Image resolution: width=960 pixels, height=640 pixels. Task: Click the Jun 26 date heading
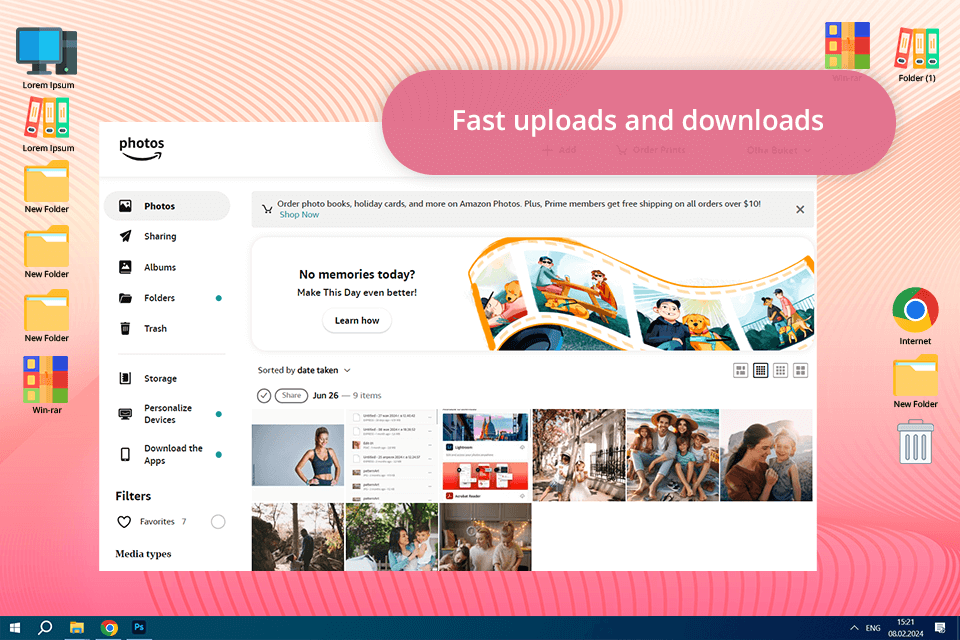[325, 396]
